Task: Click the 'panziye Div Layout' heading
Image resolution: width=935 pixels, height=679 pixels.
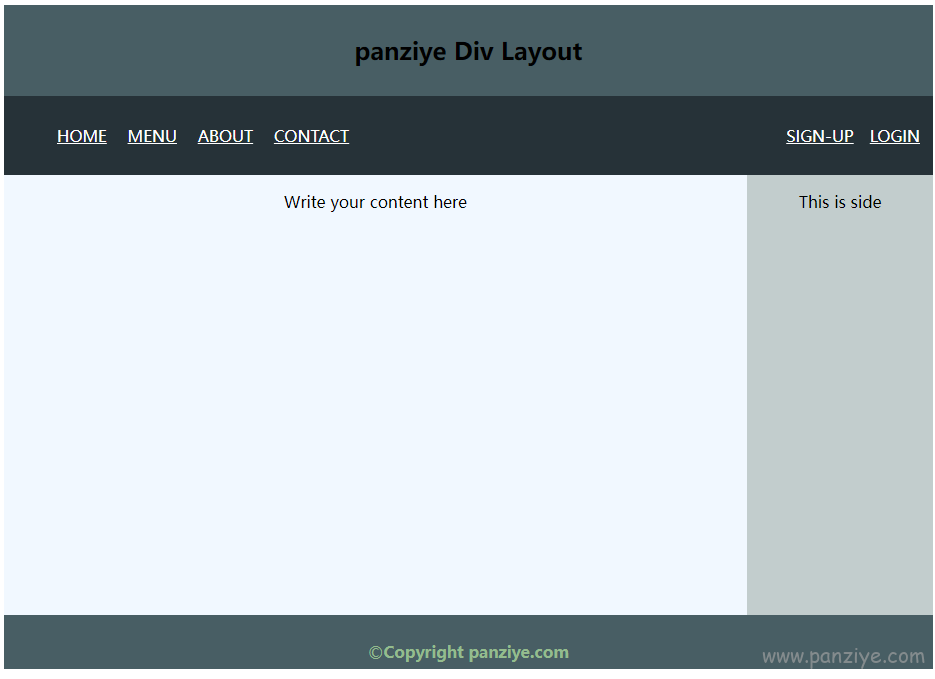Action: pyautogui.click(x=468, y=52)
